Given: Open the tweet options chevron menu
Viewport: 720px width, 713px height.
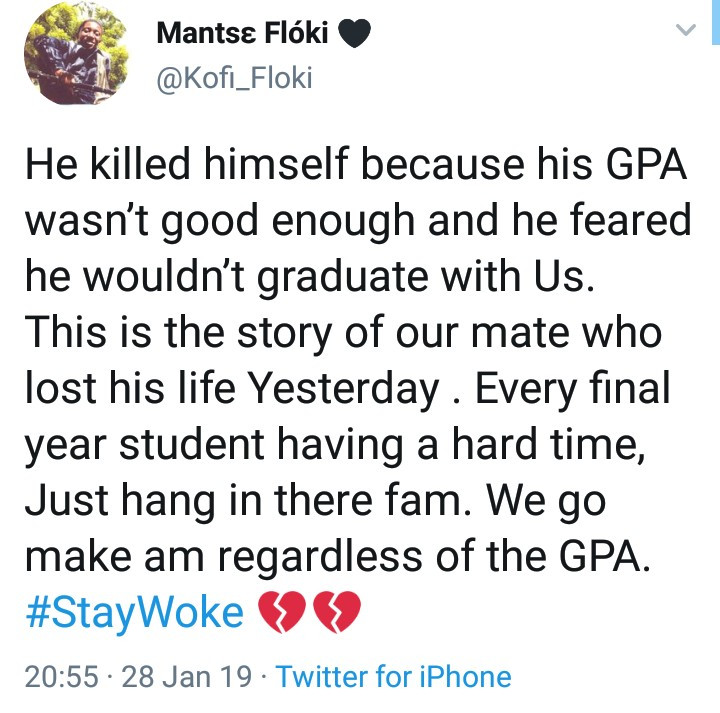Looking at the screenshot, I should (685, 32).
